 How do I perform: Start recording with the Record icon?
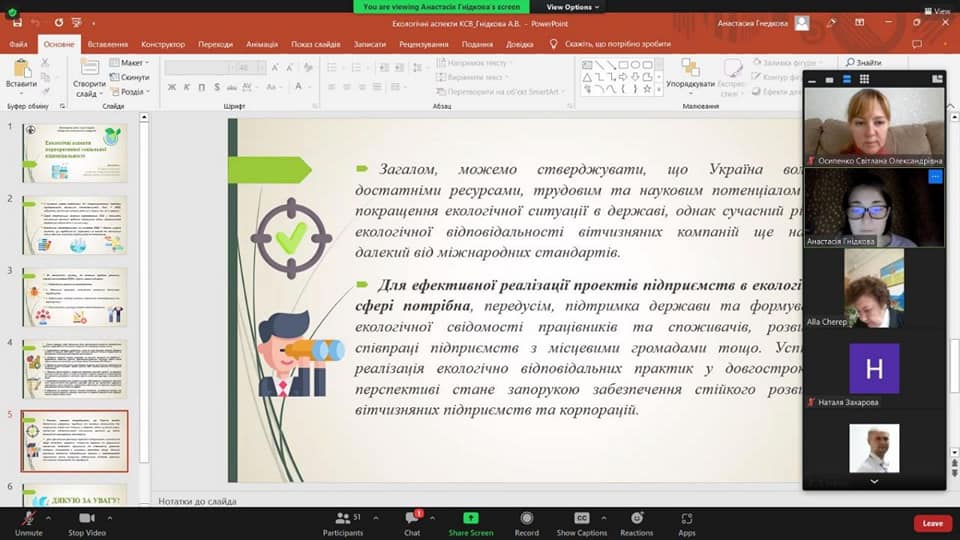(x=527, y=518)
